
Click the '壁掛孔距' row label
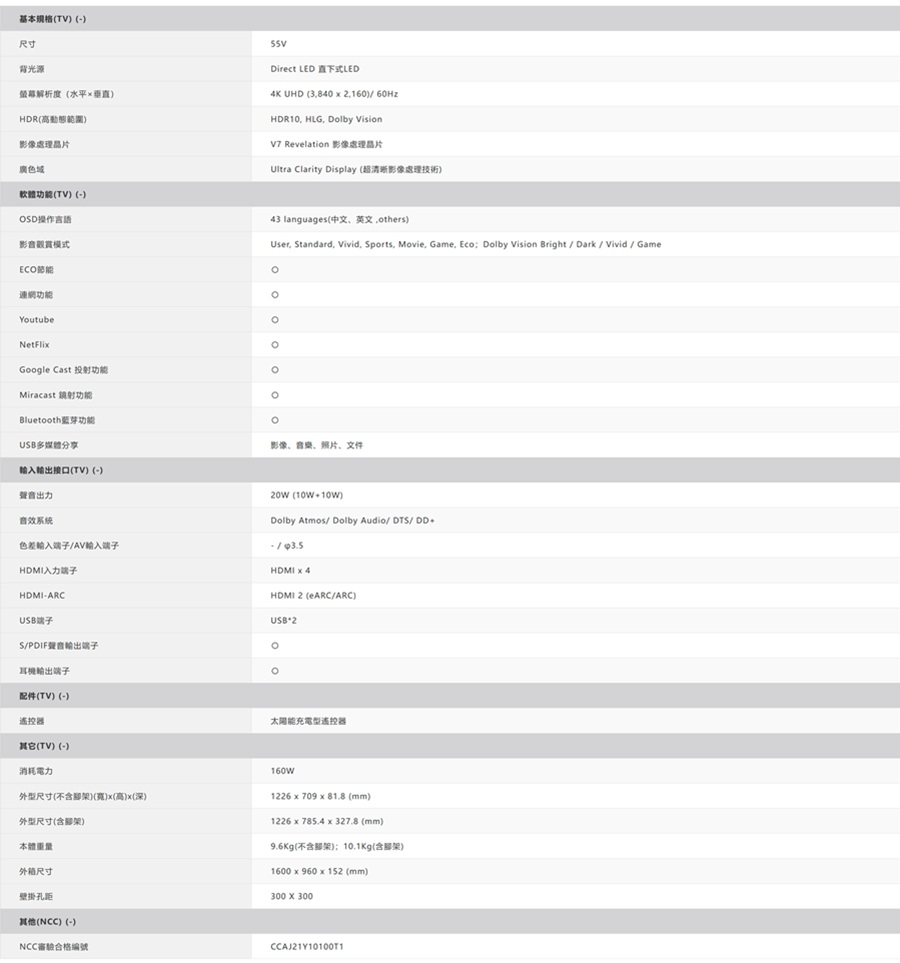[36, 897]
